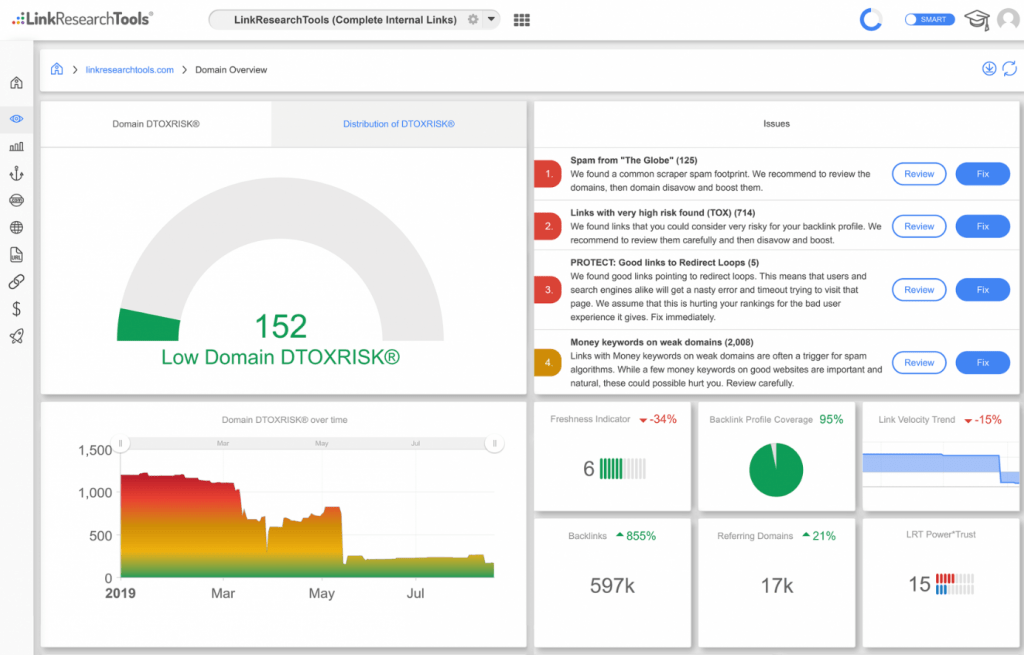1024x655 pixels.
Task: Open the home icon in the sidebar
Action: 16,82
